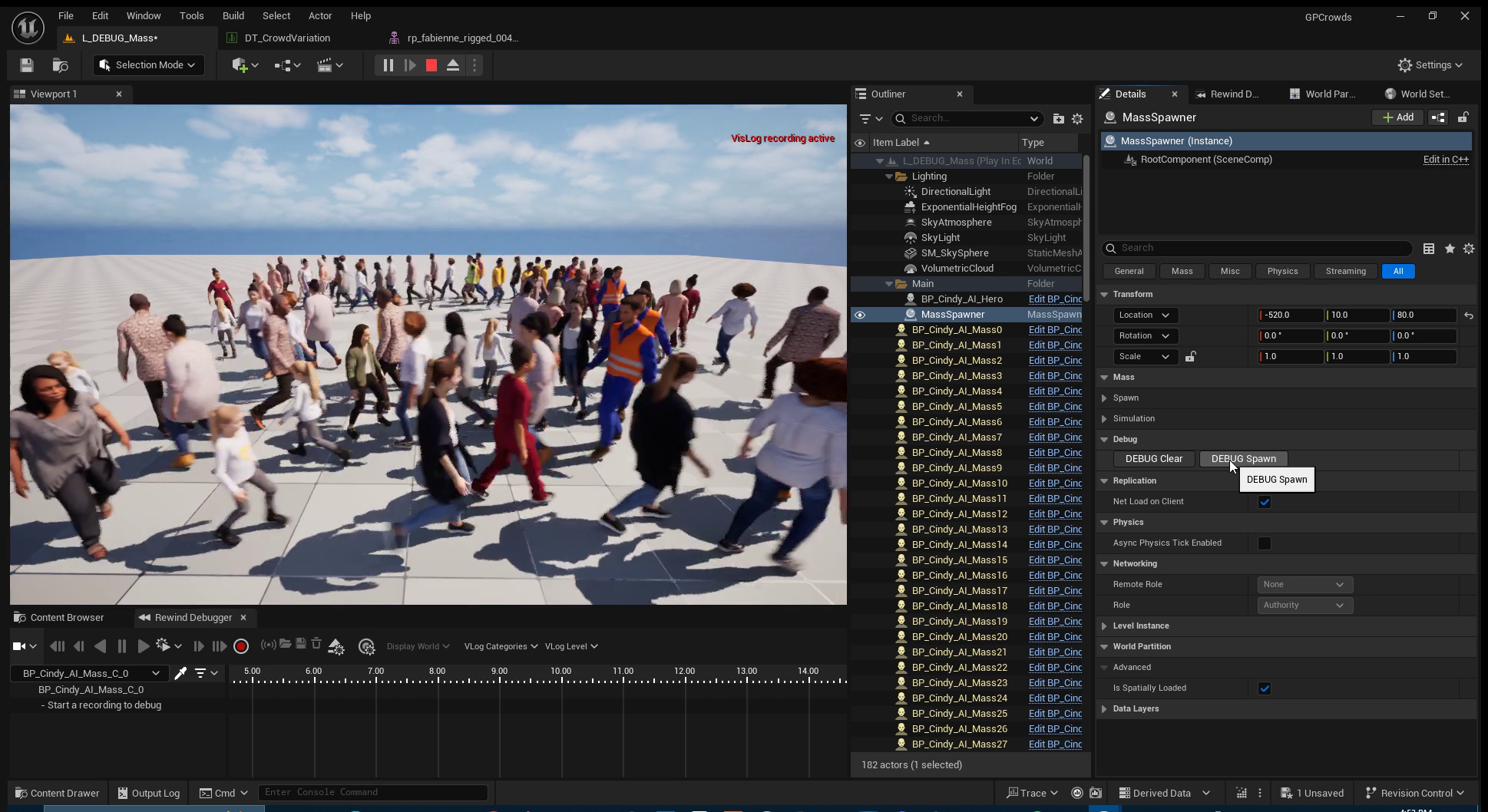Open the Build menu
This screenshot has width=1488, height=812.
pos(233,15)
